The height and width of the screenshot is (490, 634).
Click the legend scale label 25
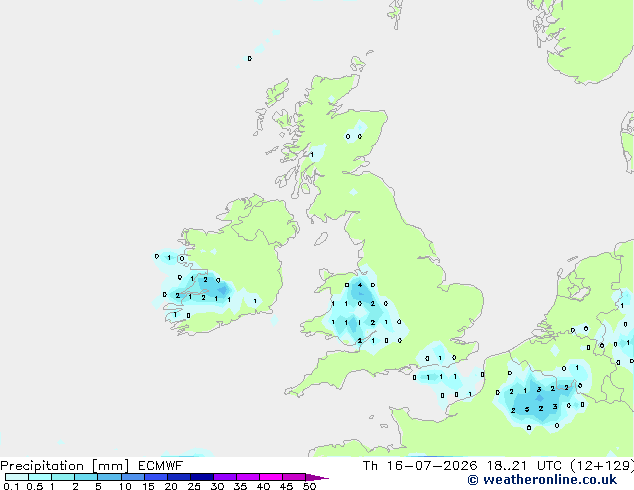pos(194,486)
